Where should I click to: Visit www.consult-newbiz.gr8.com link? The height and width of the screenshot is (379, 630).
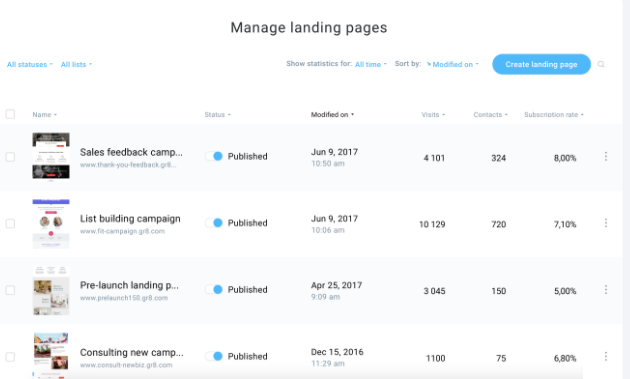[x=126, y=365]
